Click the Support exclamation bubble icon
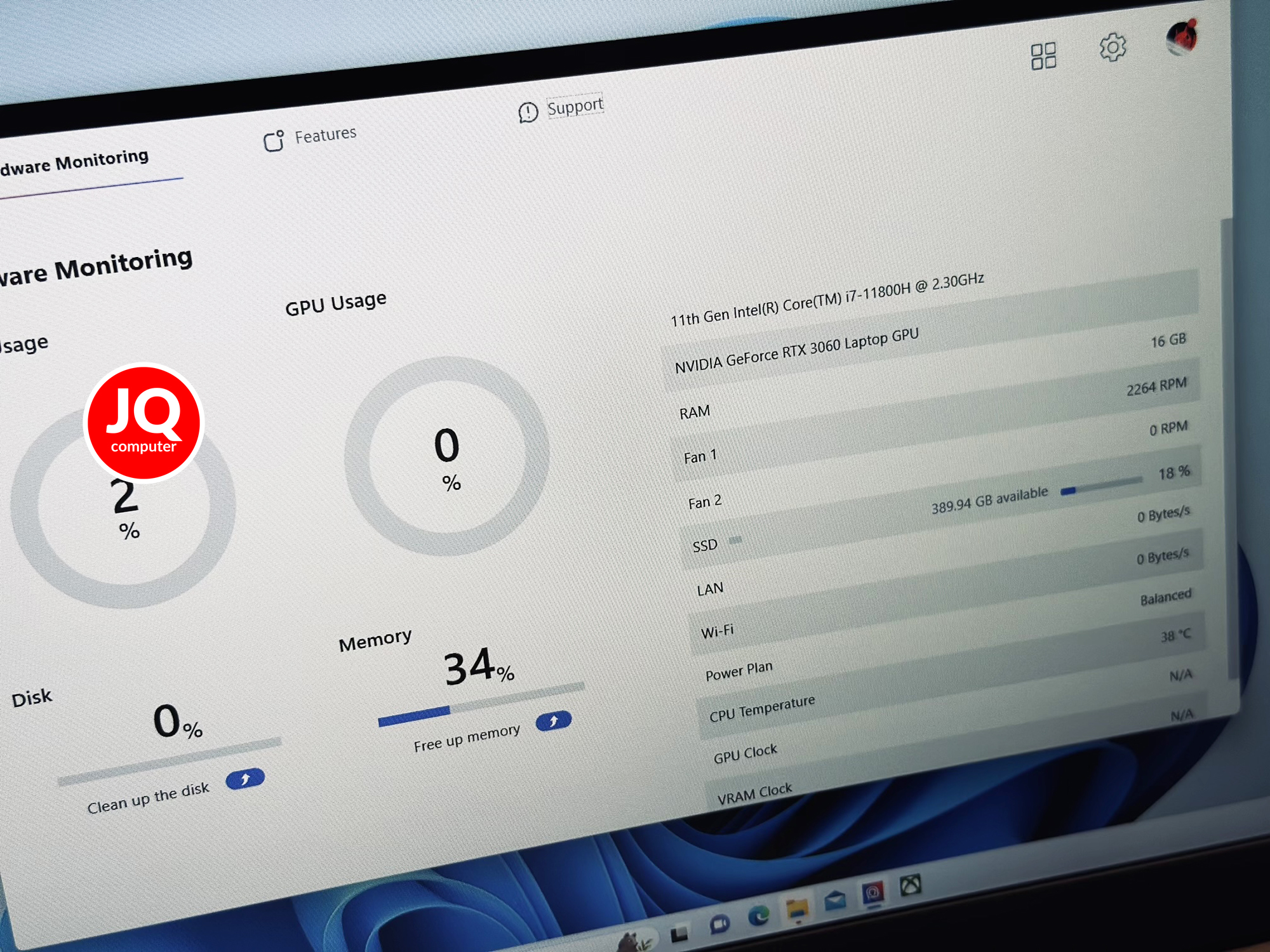Screen dimensions: 1270x952 click(x=528, y=112)
